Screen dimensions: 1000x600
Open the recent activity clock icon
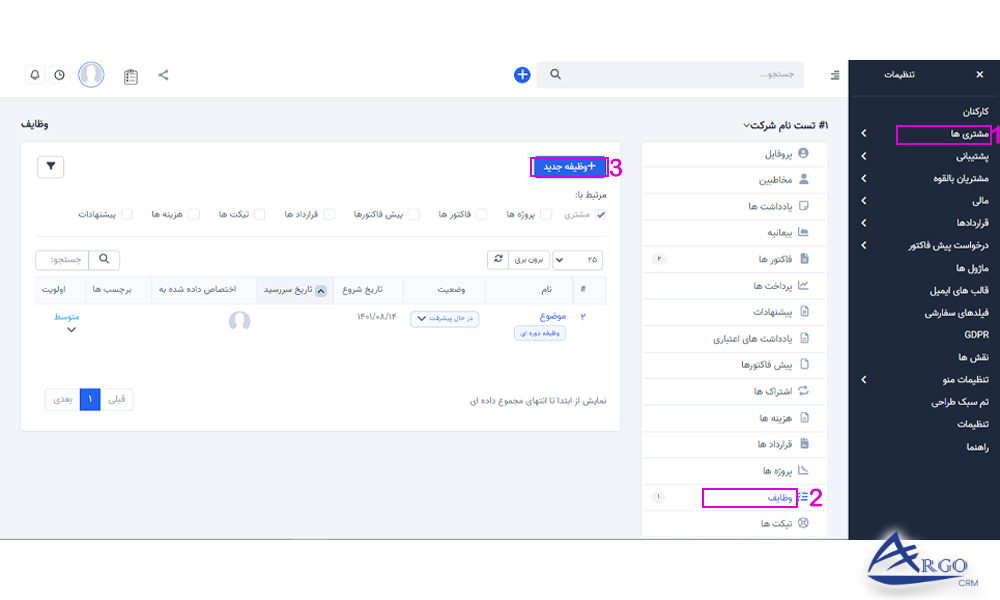pos(60,74)
